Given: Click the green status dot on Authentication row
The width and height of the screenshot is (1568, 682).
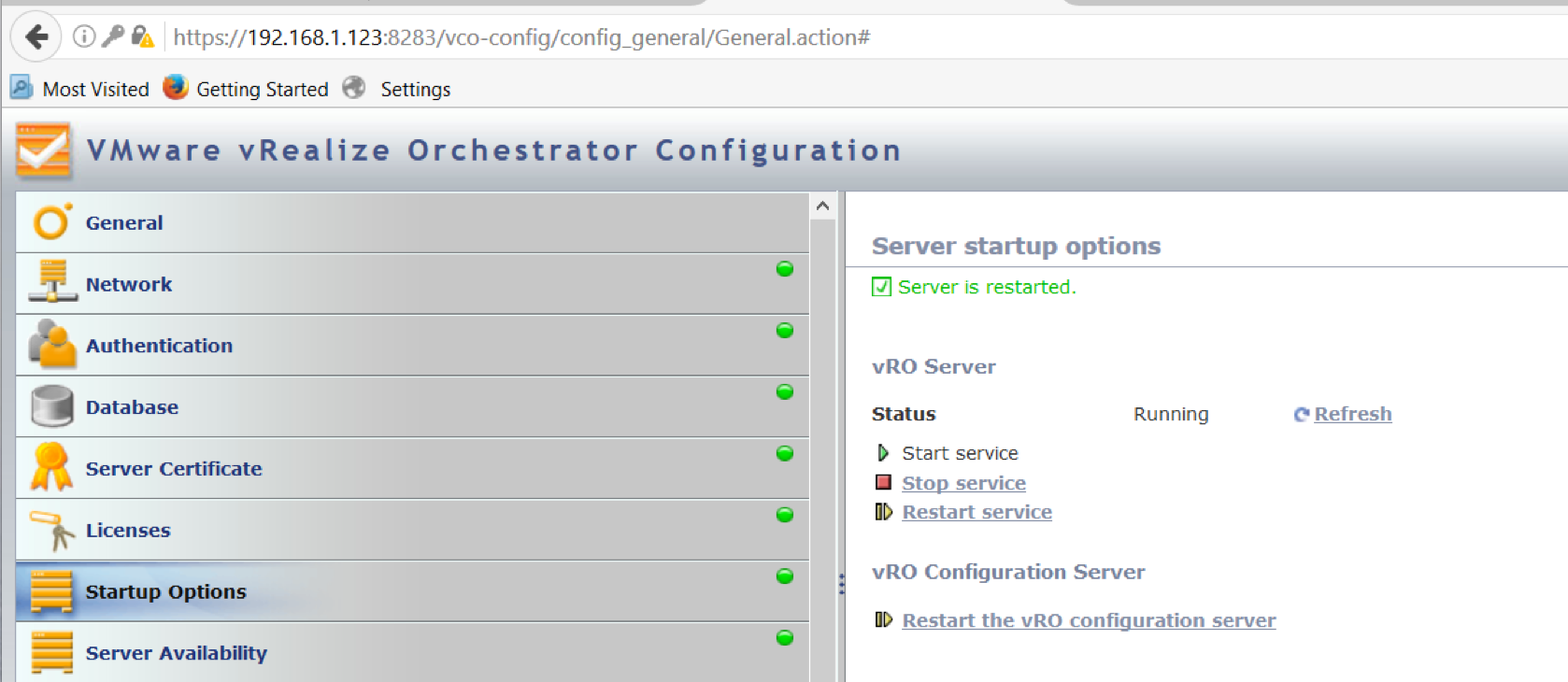Looking at the screenshot, I should [785, 331].
